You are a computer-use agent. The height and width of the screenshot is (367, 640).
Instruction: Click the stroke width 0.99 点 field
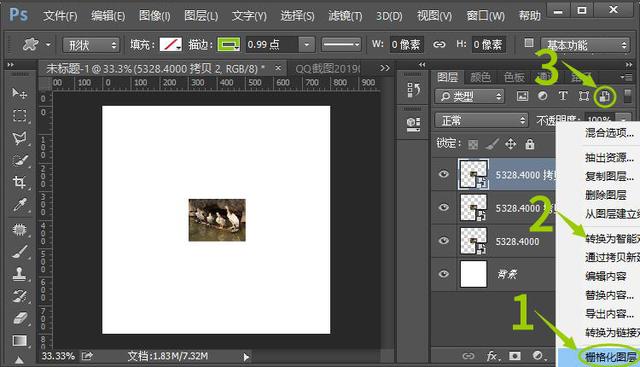click(272, 44)
